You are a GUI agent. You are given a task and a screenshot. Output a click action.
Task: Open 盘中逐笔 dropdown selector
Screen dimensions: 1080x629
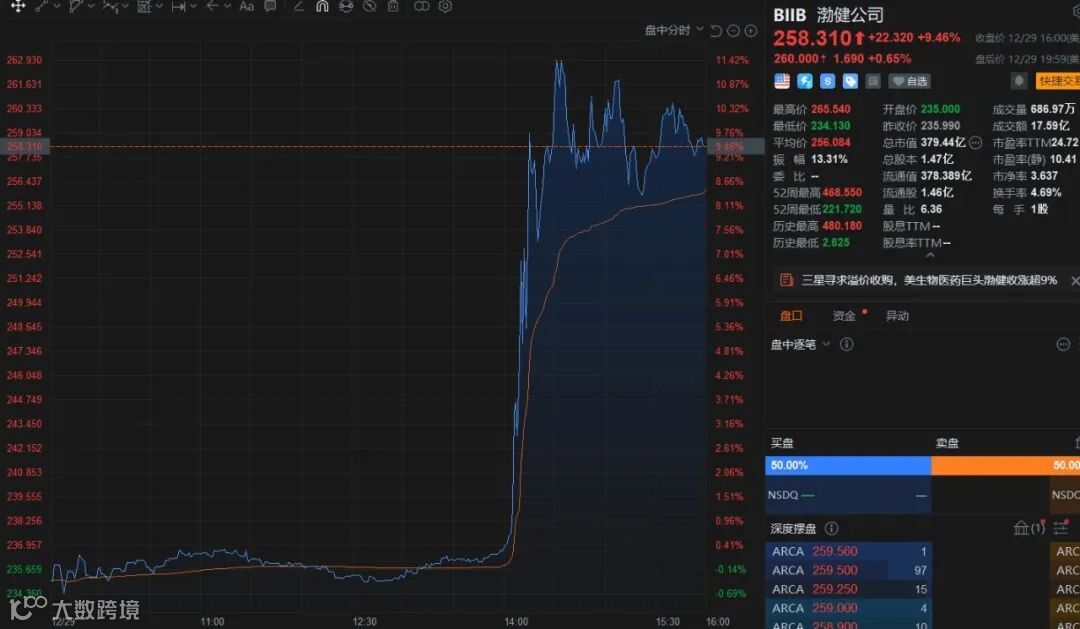[800, 344]
